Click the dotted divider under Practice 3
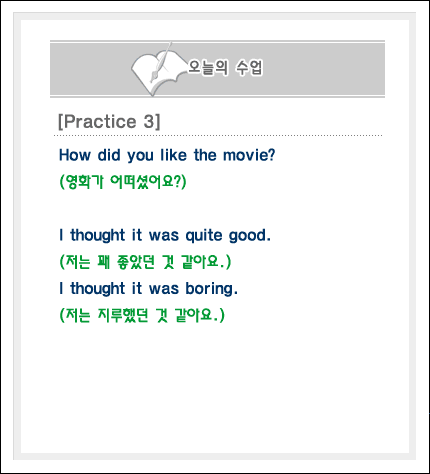Image resolution: width=430 pixels, height=474 pixels. tap(218, 136)
